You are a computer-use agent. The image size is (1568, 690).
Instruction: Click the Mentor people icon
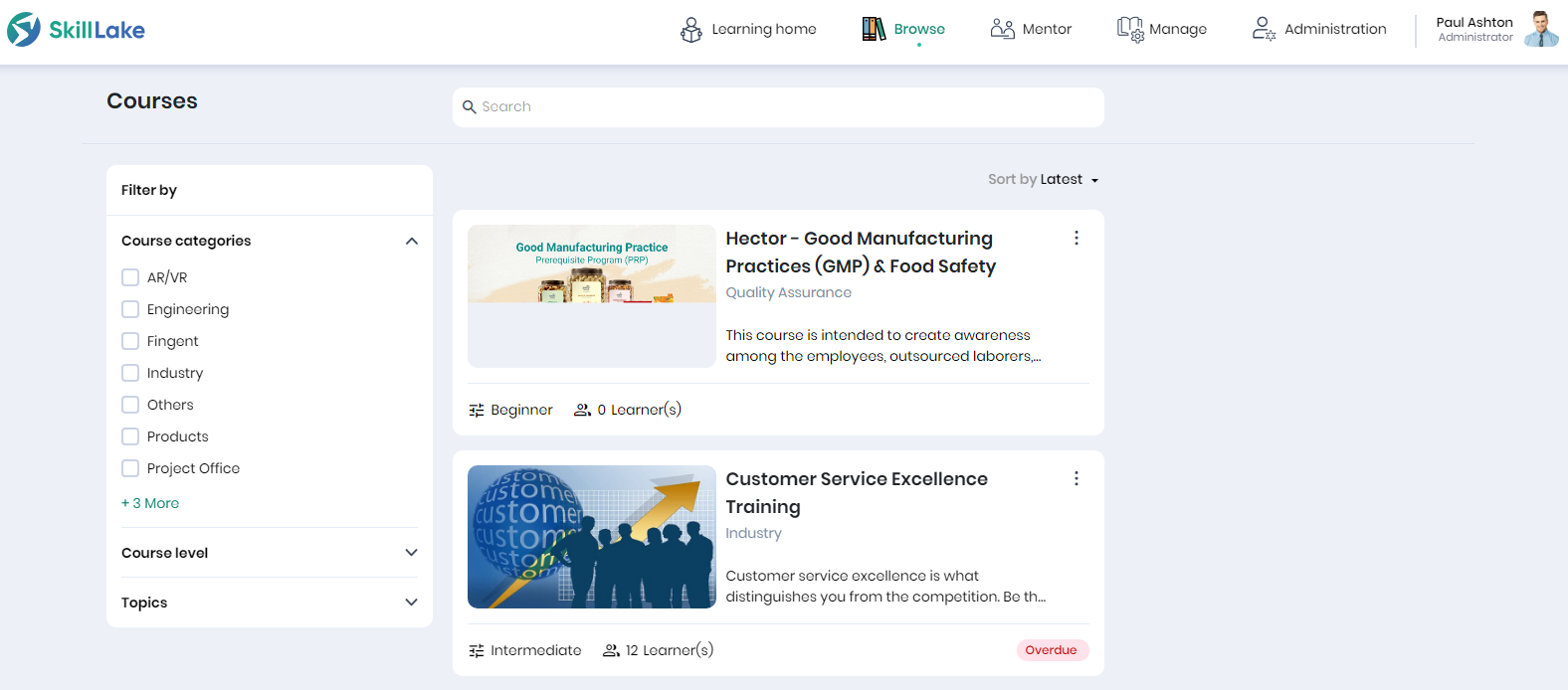[1002, 29]
